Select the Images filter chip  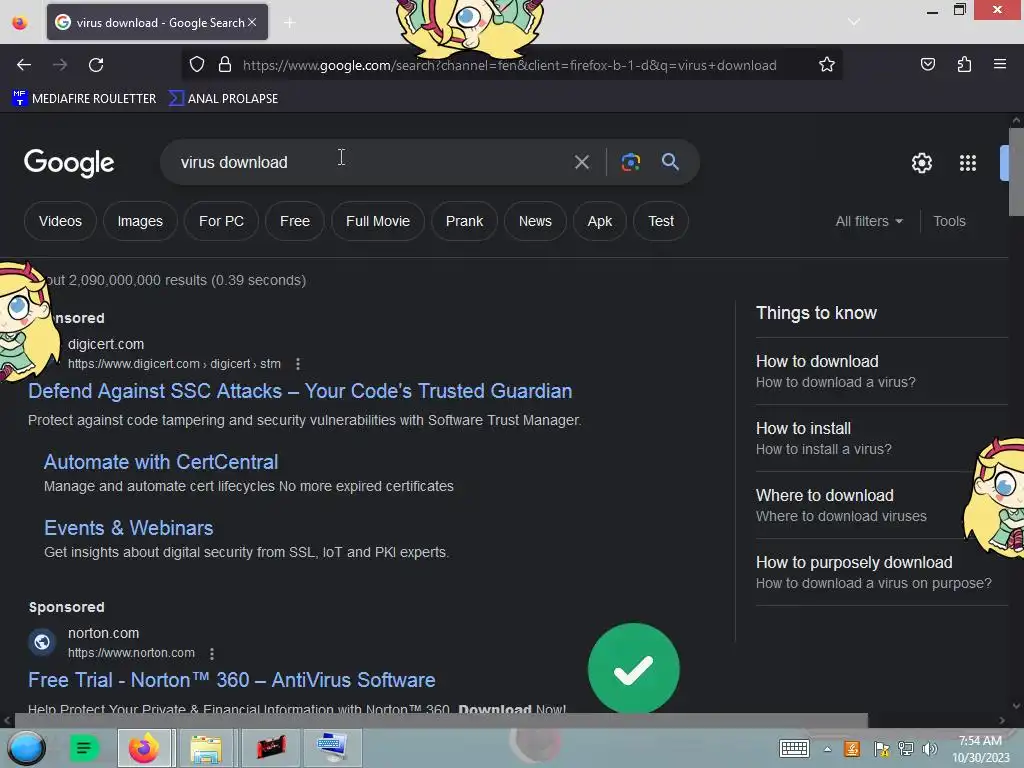pyautogui.click(x=140, y=221)
